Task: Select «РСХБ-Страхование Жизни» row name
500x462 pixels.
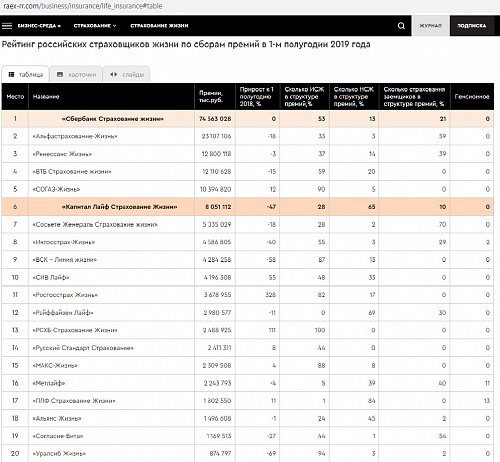Action: click(75, 330)
